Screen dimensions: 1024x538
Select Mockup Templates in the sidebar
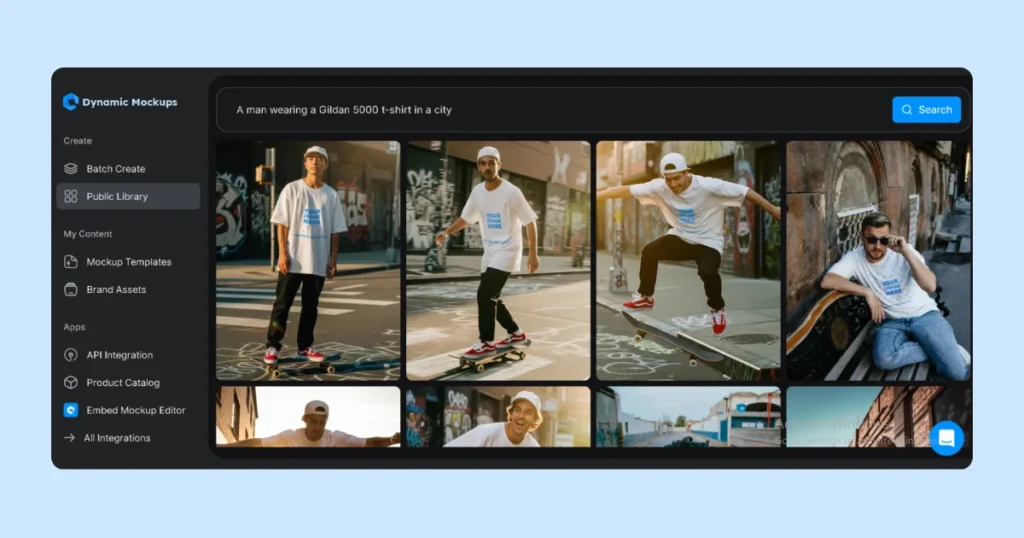(128, 262)
